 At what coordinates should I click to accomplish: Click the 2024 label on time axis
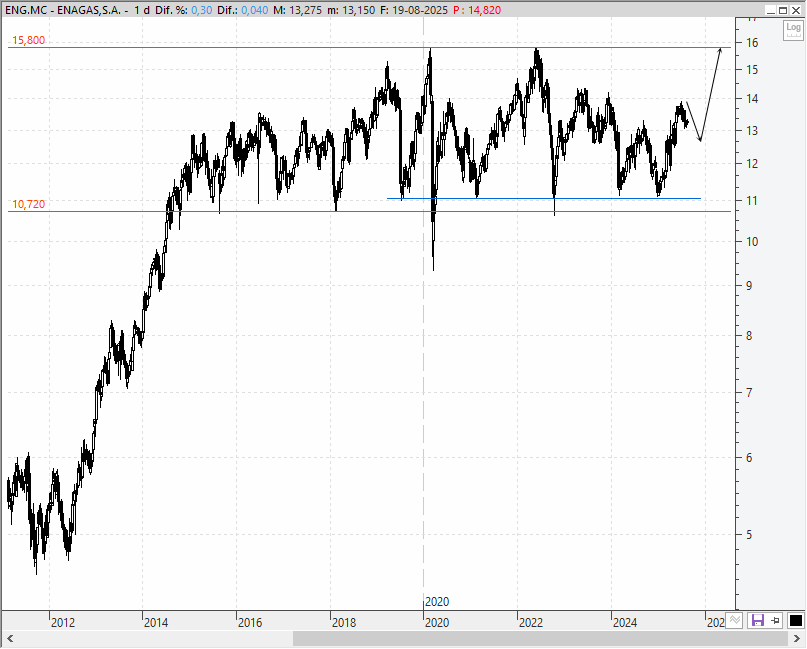(625, 623)
